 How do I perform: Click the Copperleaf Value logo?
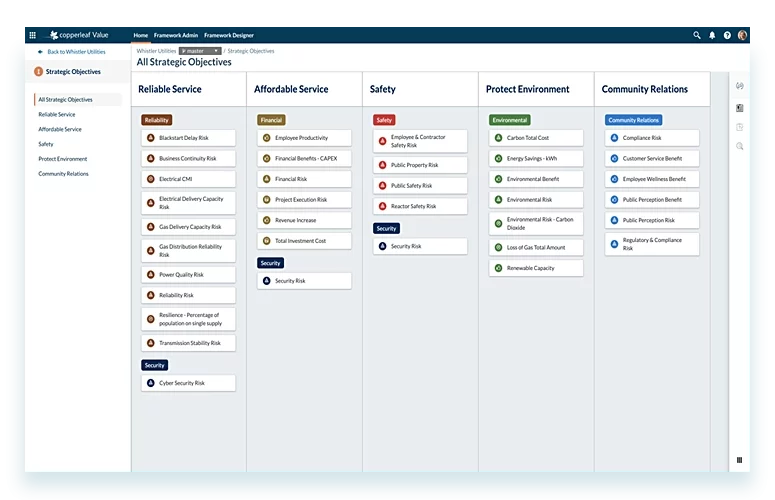(79, 35)
